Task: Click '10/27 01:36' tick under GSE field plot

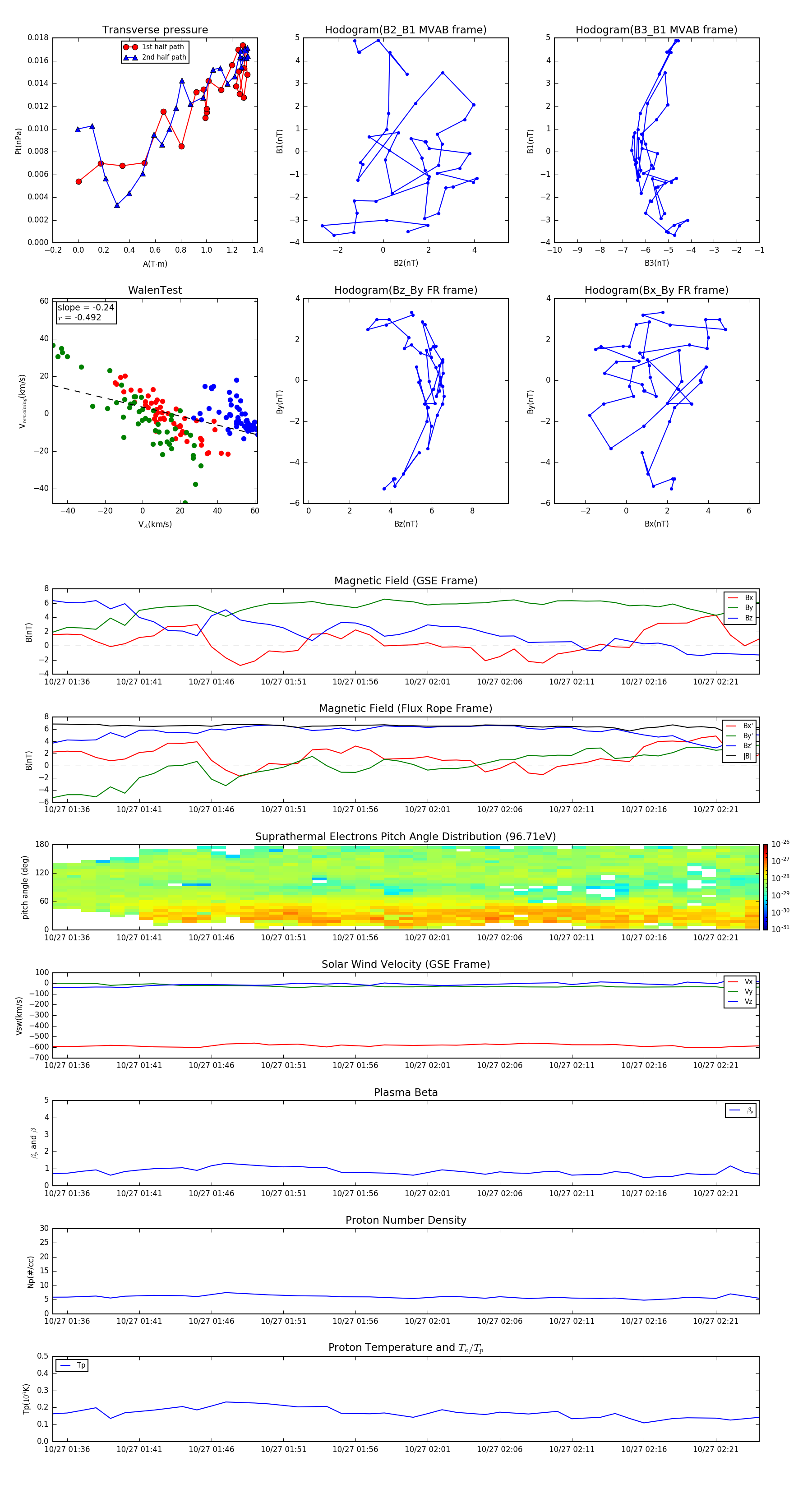Action: click(67, 682)
